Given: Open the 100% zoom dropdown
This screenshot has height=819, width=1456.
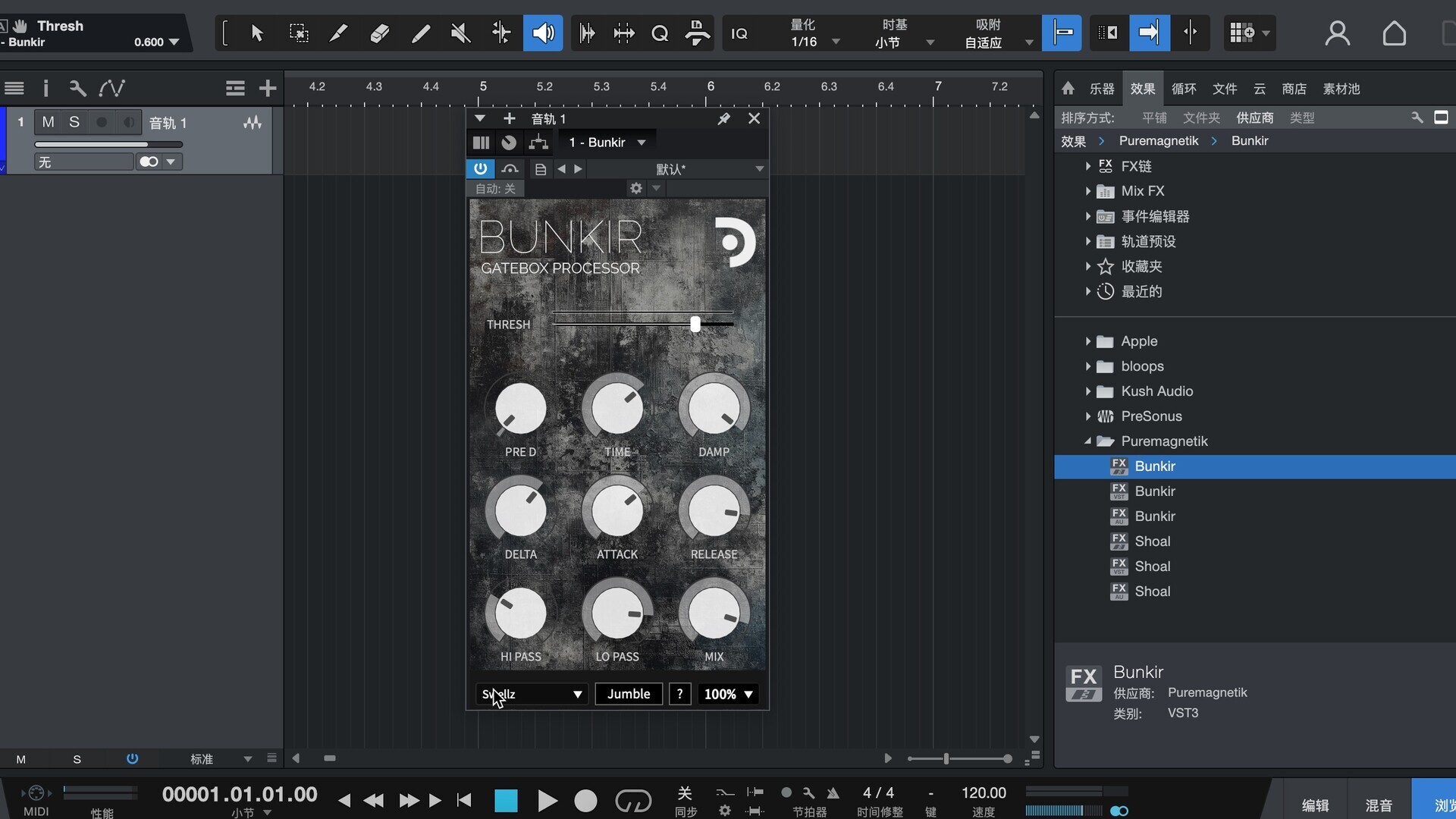Looking at the screenshot, I should click(x=728, y=694).
